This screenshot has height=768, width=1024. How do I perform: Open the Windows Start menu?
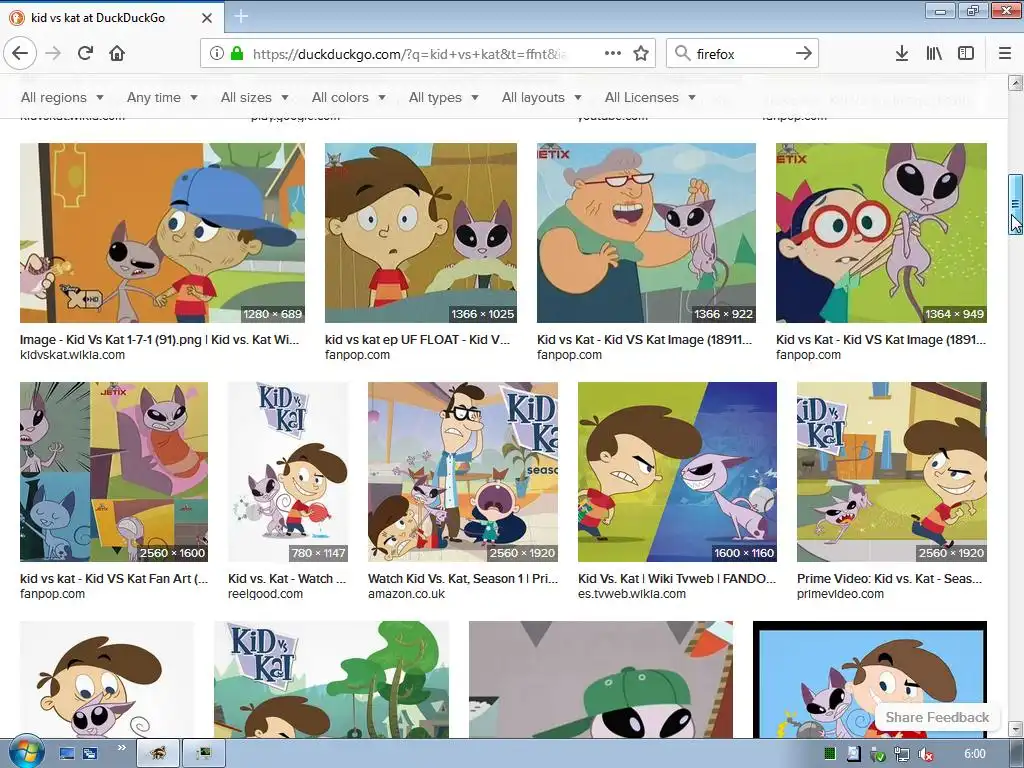[x=25, y=752]
